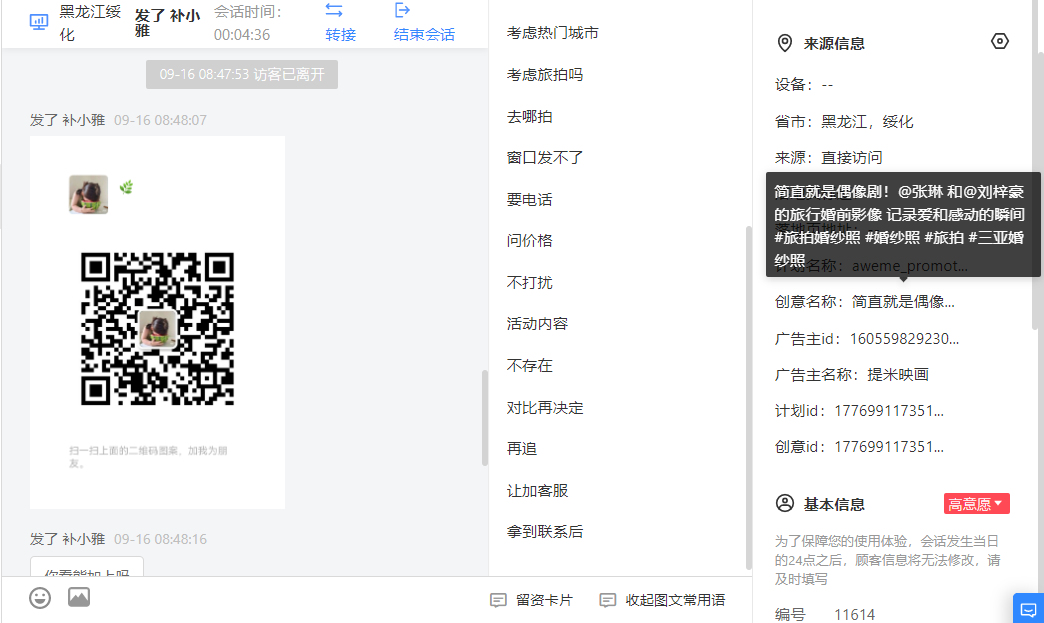Click the 编号 value 11614
This screenshot has height=623, width=1044.
pyautogui.click(x=854, y=614)
